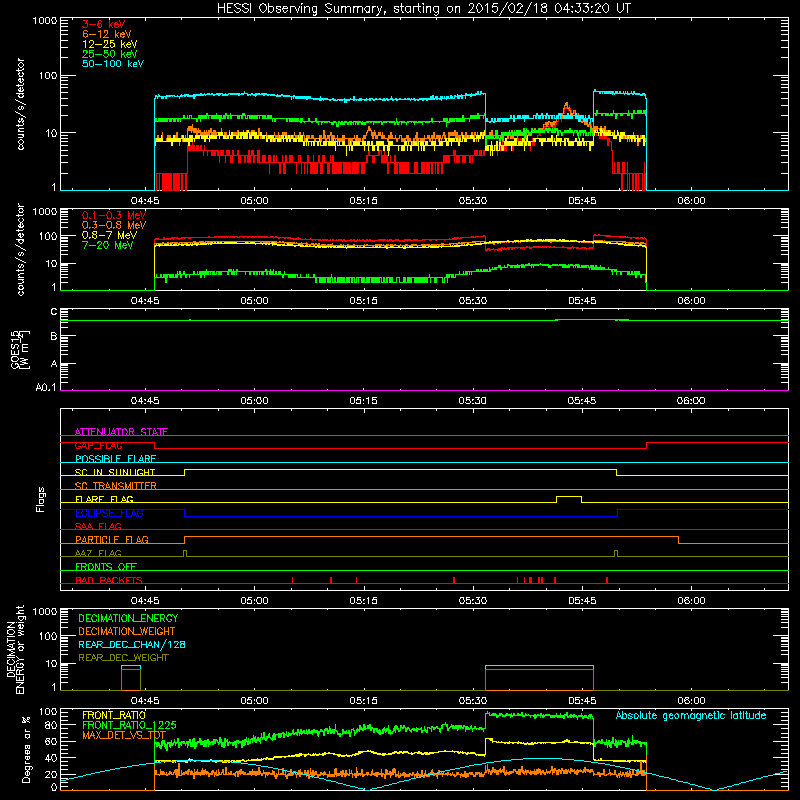The image size is (800, 800).
Task: Click the DECIMATION_WEIGHT legend label
Action: 127,632
